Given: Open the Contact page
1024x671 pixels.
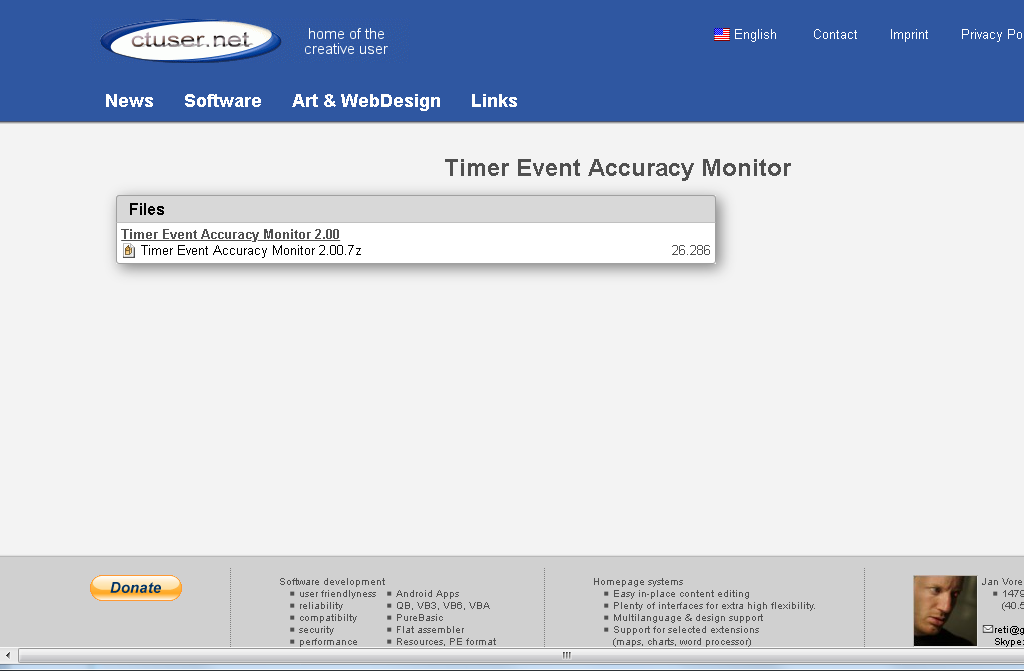Looking at the screenshot, I should 834,35.
